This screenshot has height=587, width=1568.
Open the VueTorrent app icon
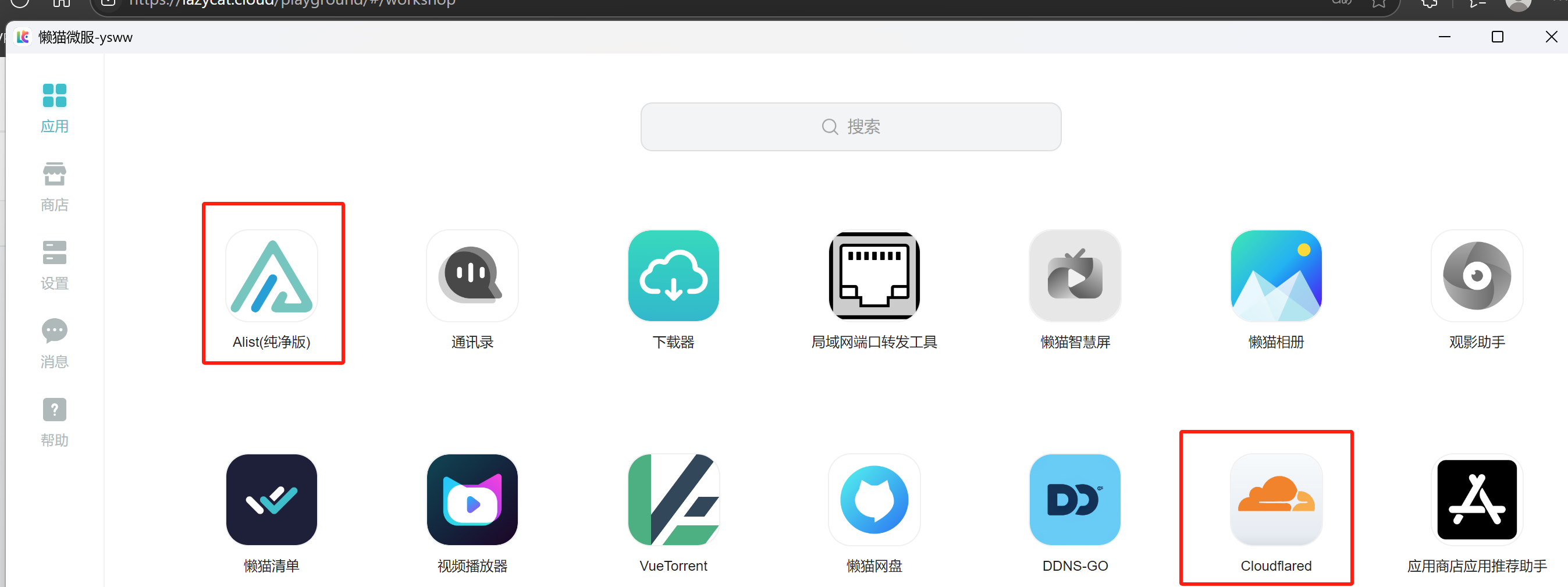point(673,499)
